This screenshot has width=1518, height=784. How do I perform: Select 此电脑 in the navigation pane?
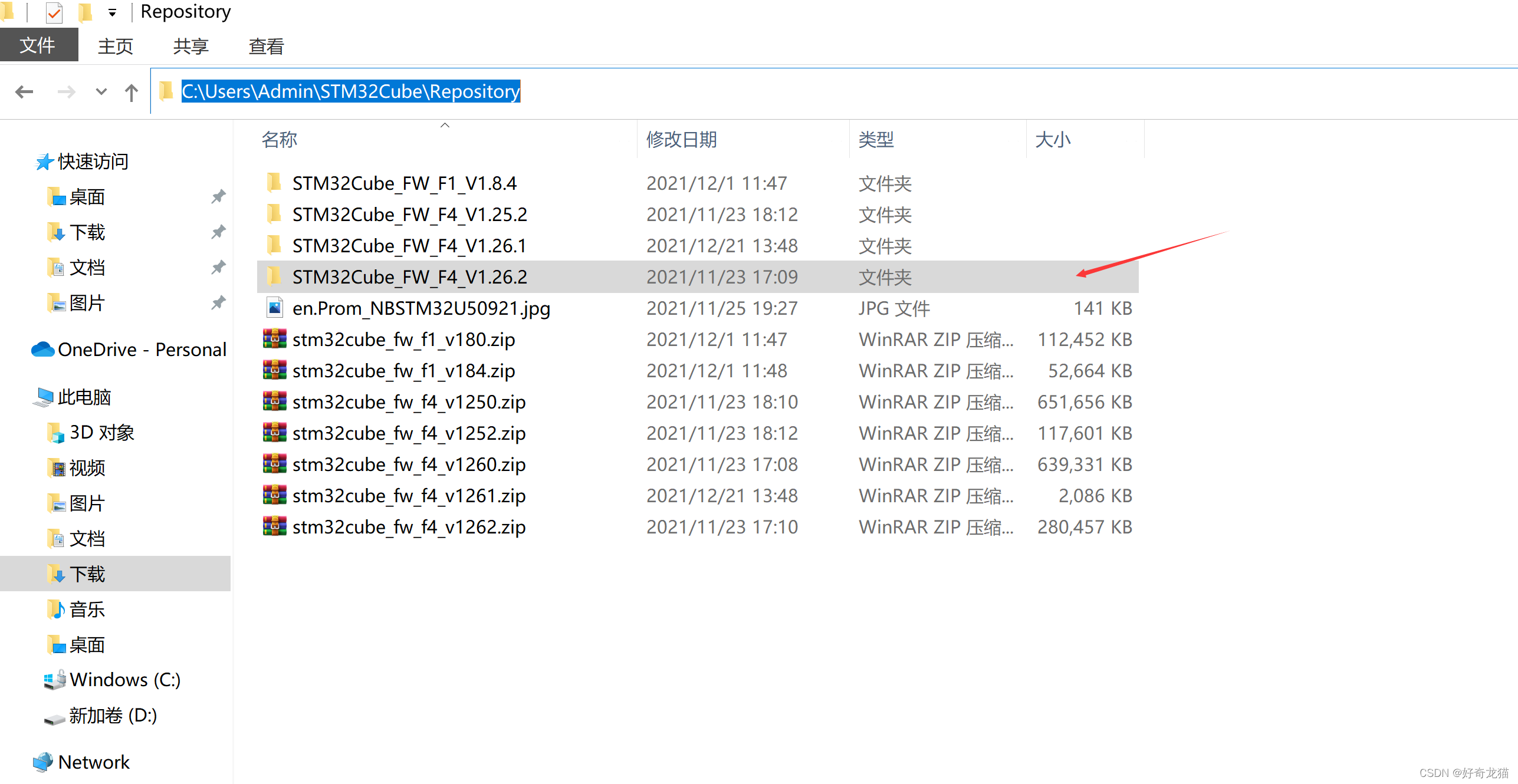84,397
